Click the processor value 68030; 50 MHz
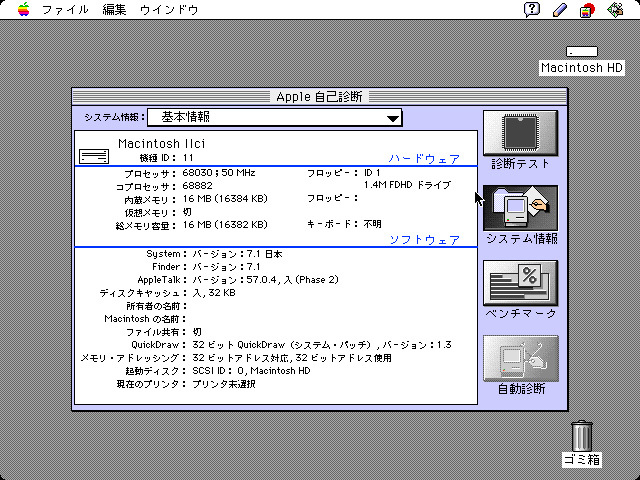 point(219,173)
